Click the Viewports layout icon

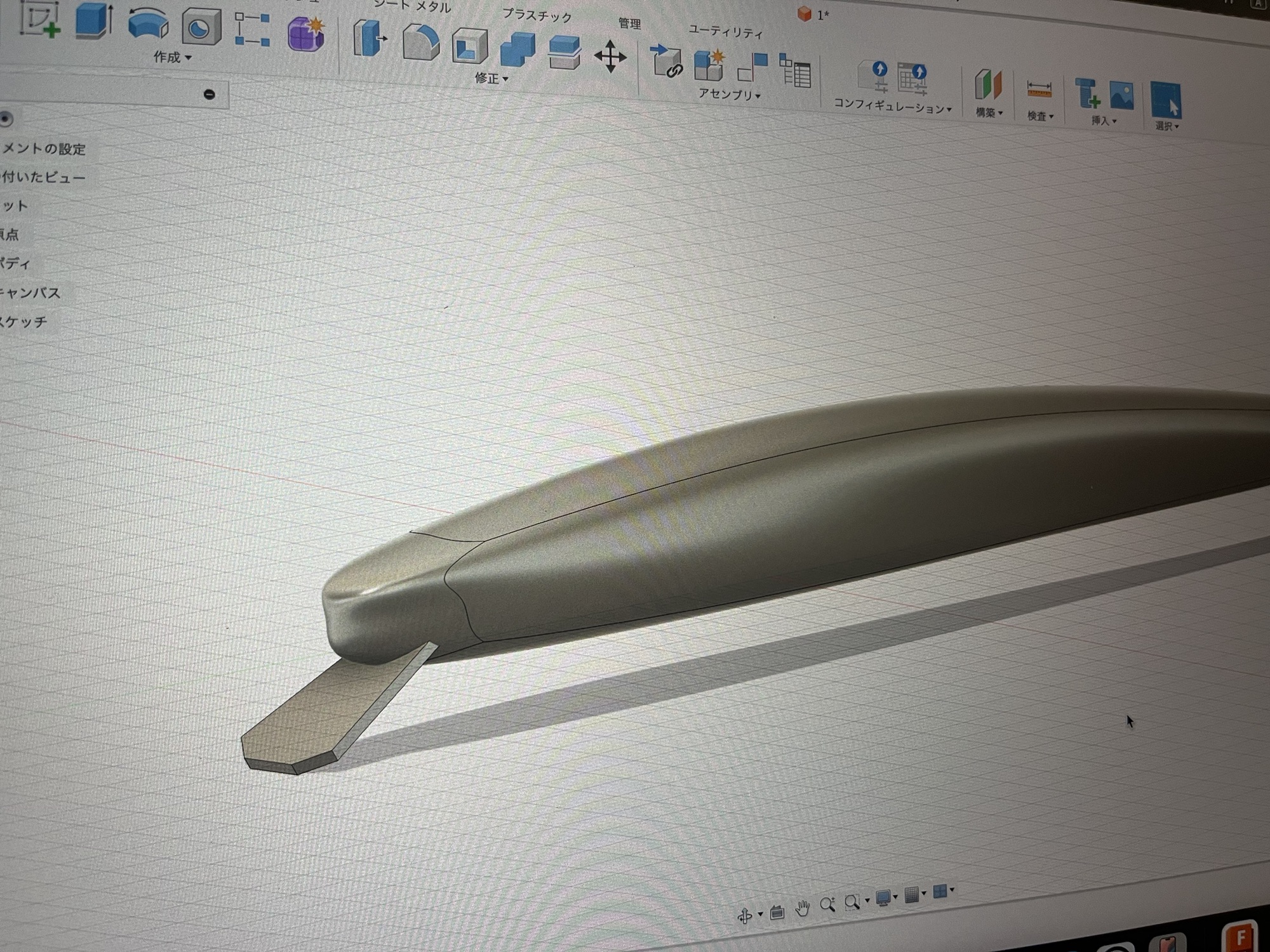[940, 891]
